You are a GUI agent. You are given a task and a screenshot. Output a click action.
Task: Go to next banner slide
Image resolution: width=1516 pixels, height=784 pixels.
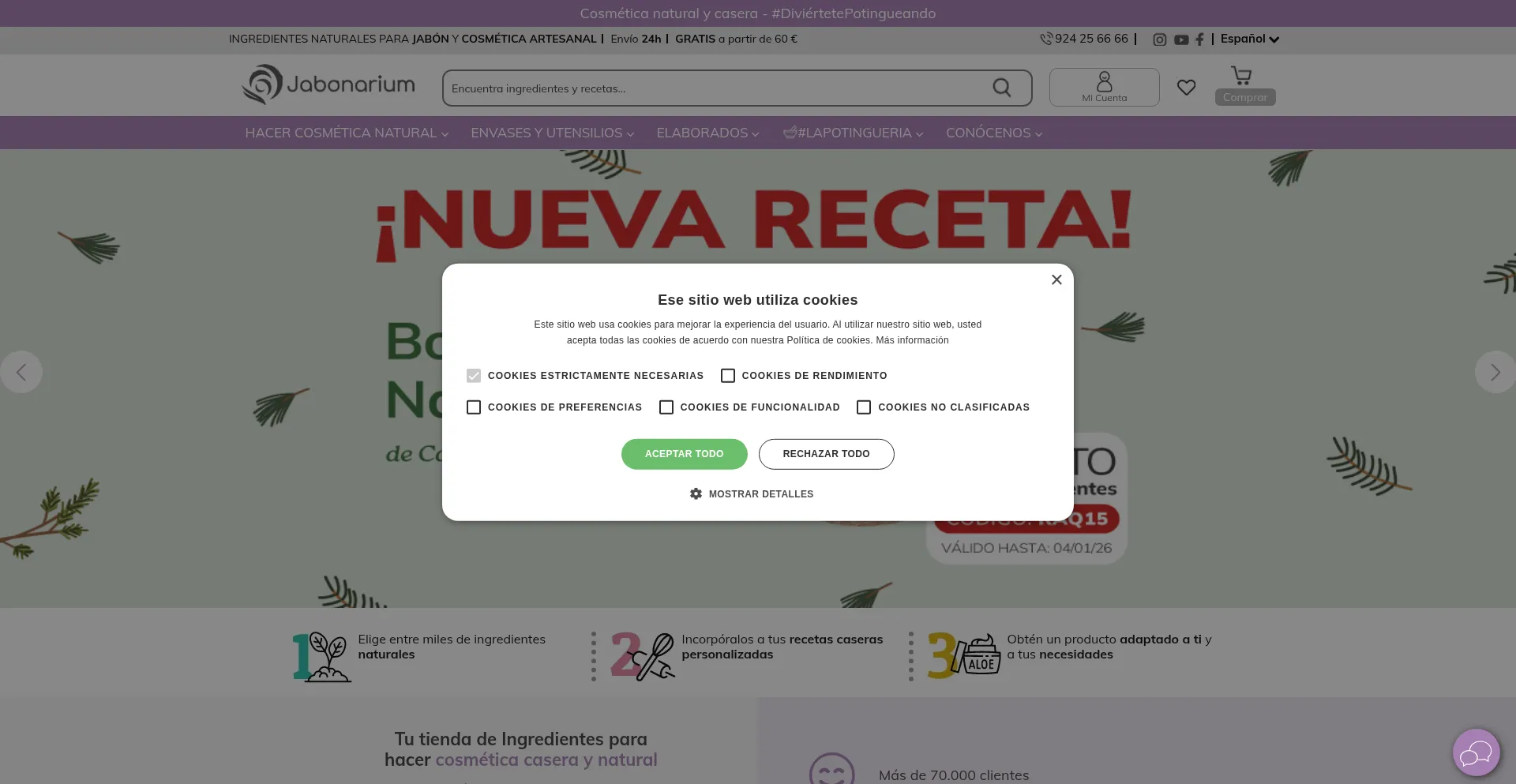(x=1495, y=372)
